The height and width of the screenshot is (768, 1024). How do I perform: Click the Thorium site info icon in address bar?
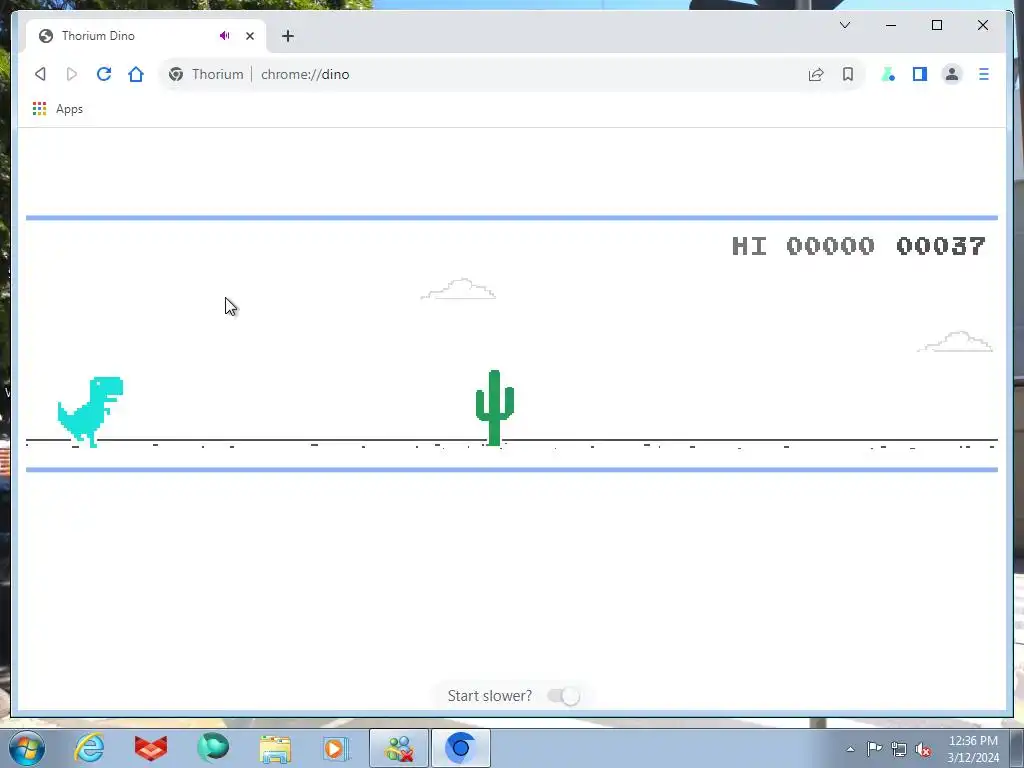(176, 74)
